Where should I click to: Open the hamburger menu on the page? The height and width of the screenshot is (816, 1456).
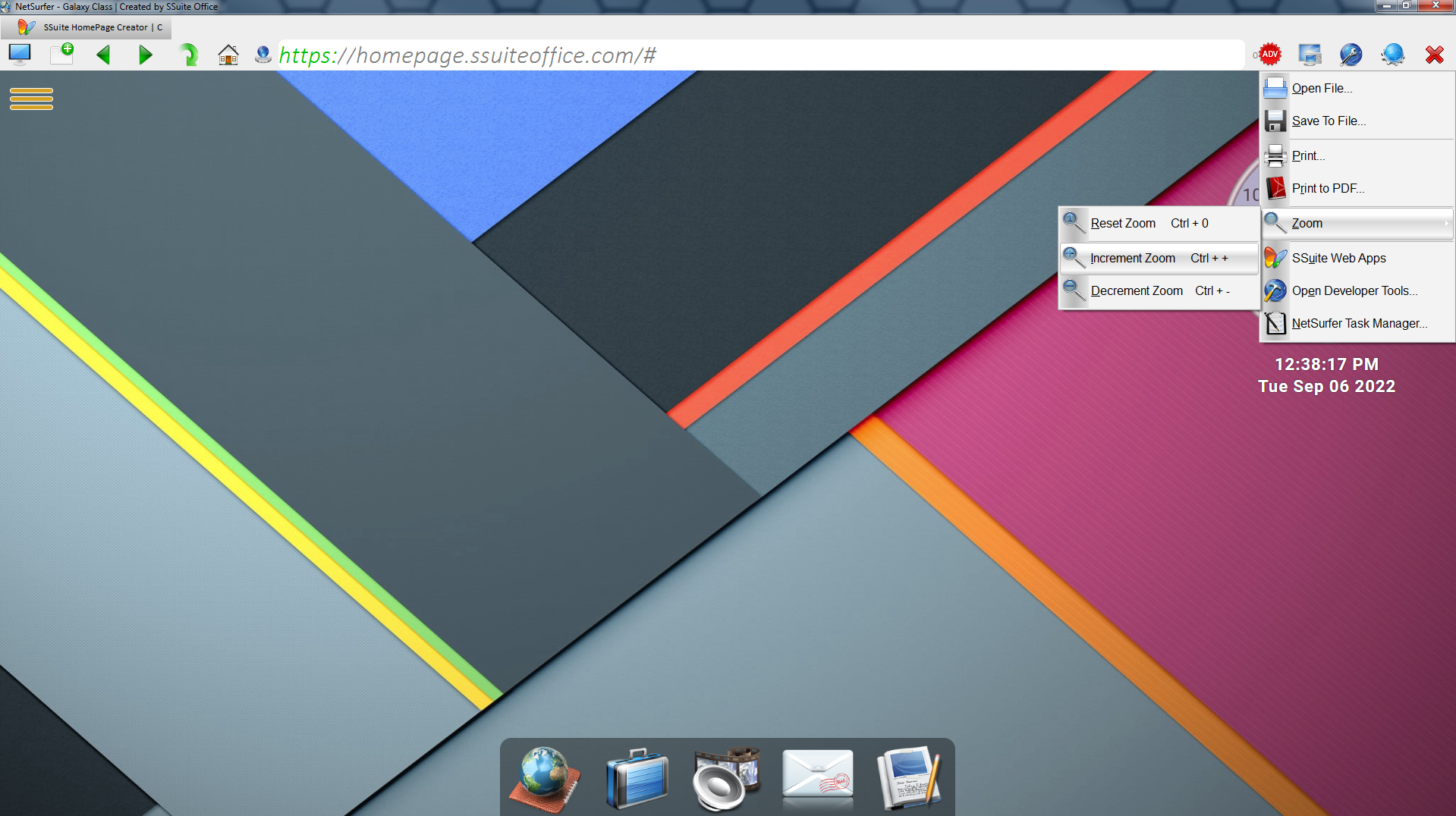(31, 99)
